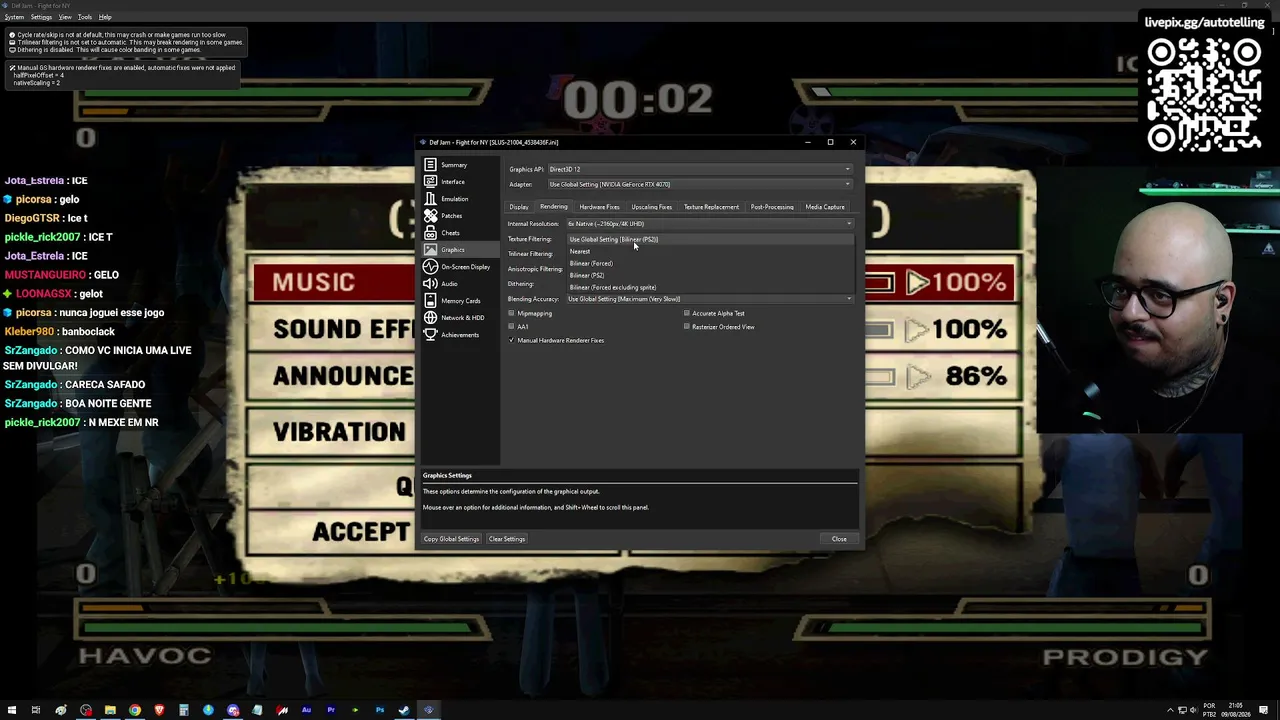The height and width of the screenshot is (720, 1280).
Task: Open Task View in the taskbar
Action: coord(36,710)
